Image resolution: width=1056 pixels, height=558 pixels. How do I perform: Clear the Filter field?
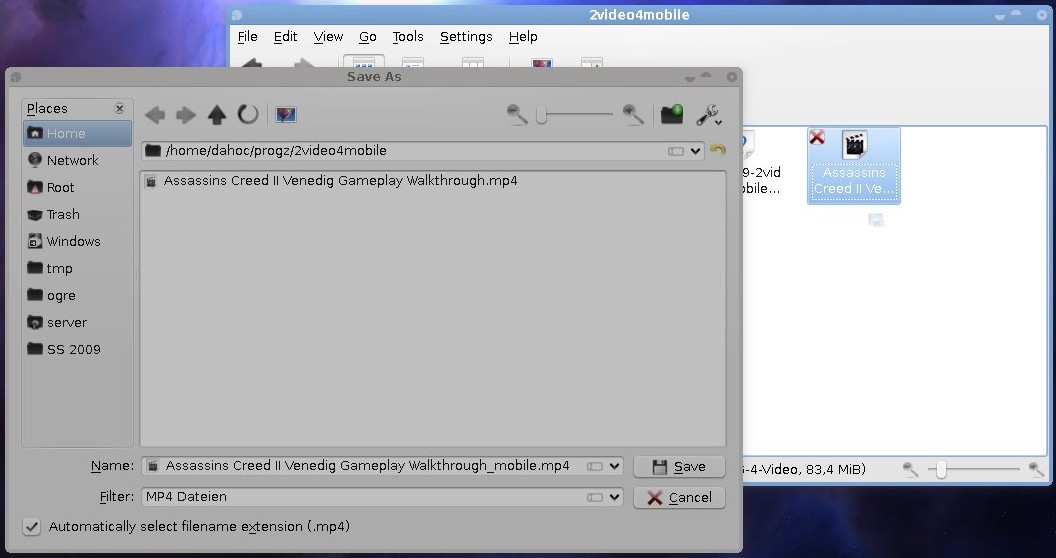594,497
